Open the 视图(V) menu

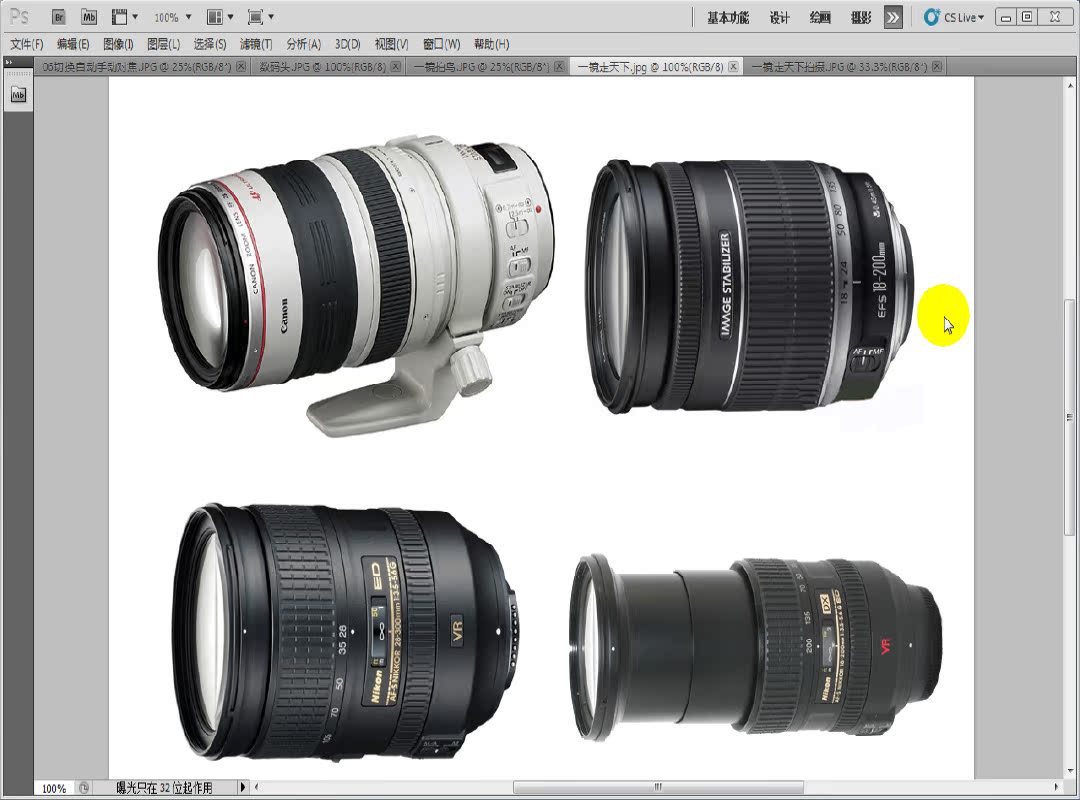tap(391, 44)
